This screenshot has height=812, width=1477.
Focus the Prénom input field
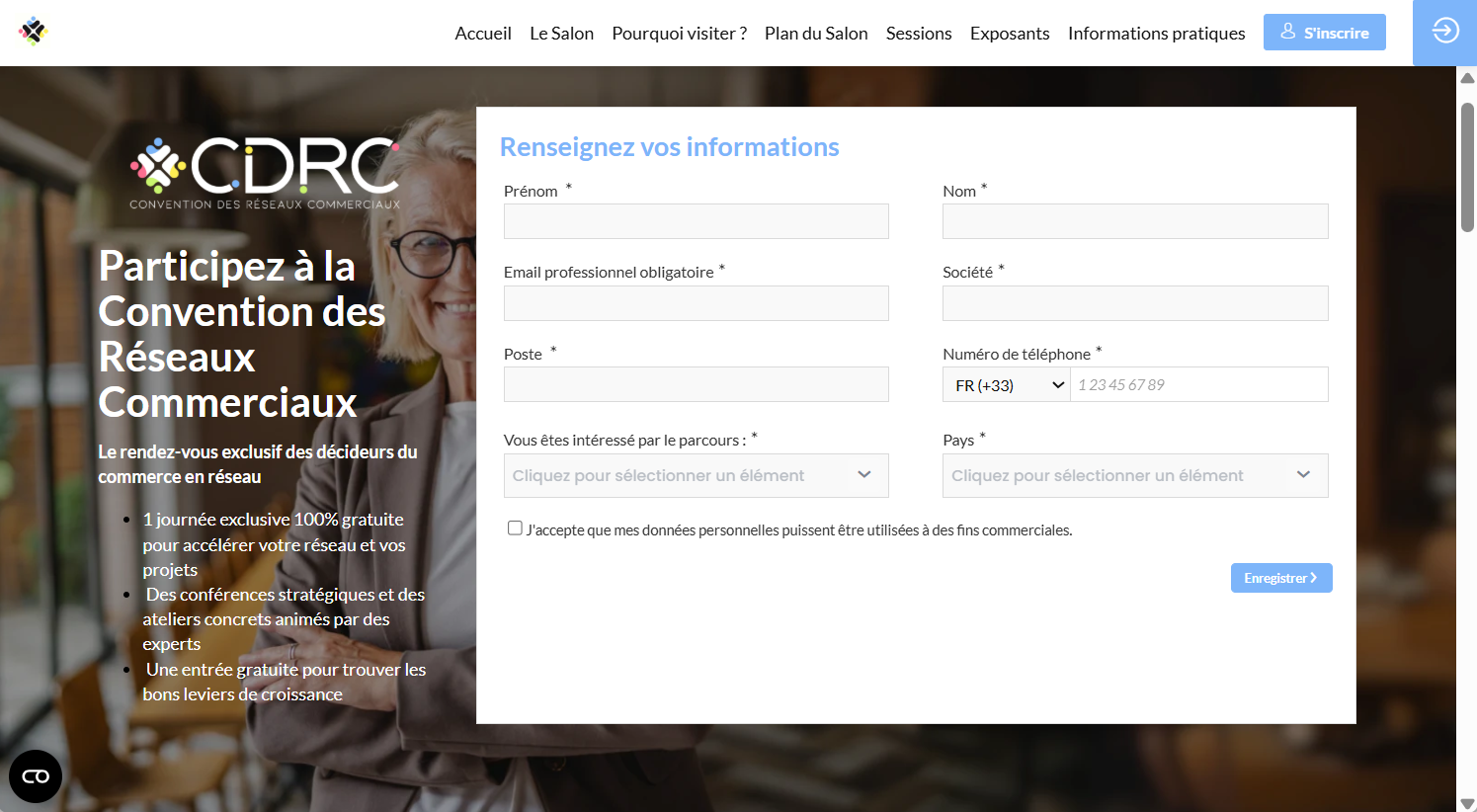696,221
